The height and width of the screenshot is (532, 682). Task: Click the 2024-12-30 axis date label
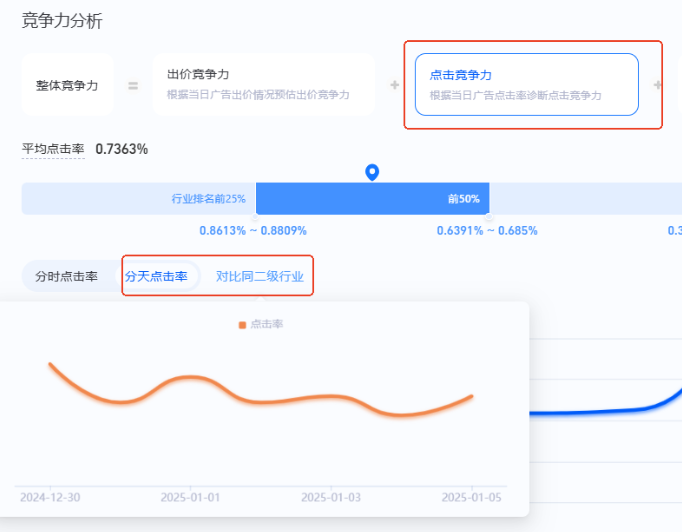(x=50, y=497)
